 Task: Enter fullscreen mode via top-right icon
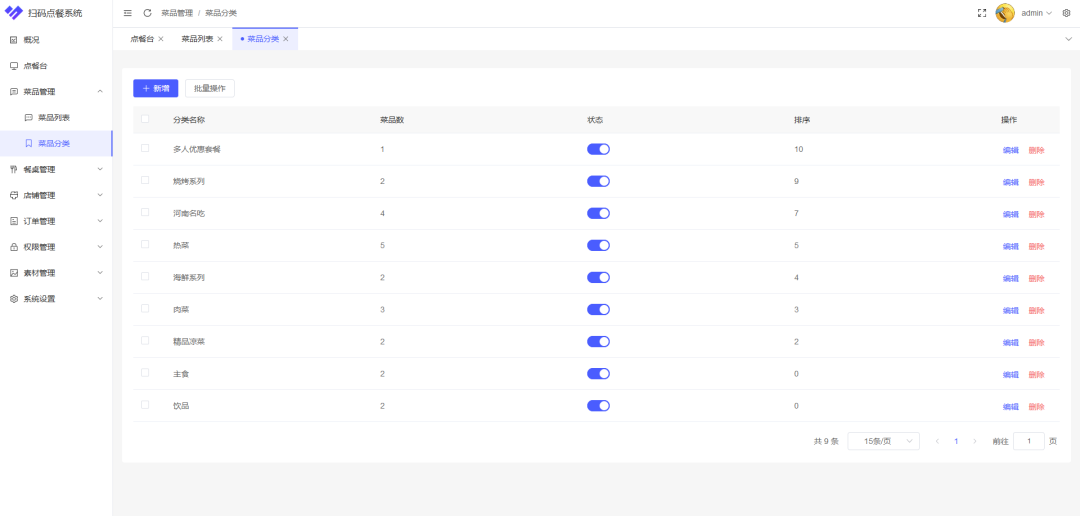pyautogui.click(x=981, y=13)
